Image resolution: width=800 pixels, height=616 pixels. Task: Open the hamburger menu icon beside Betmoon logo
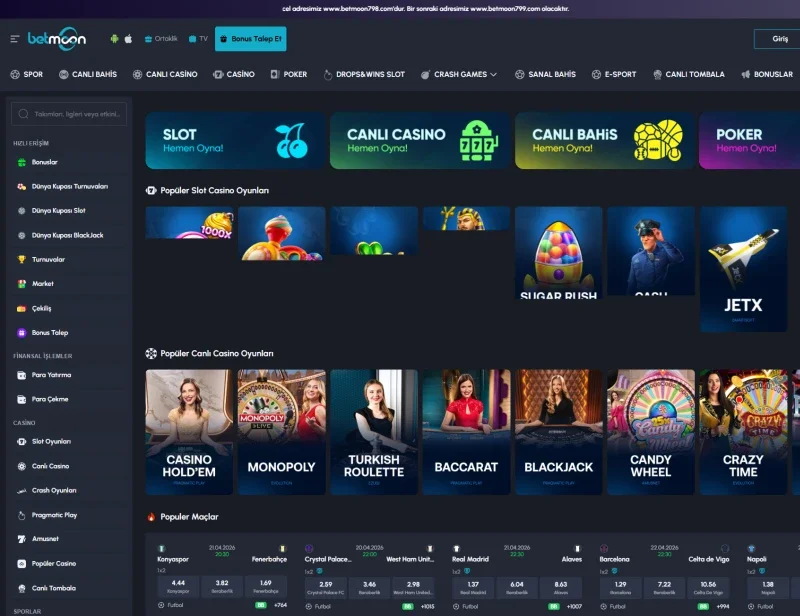click(x=15, y=39)
